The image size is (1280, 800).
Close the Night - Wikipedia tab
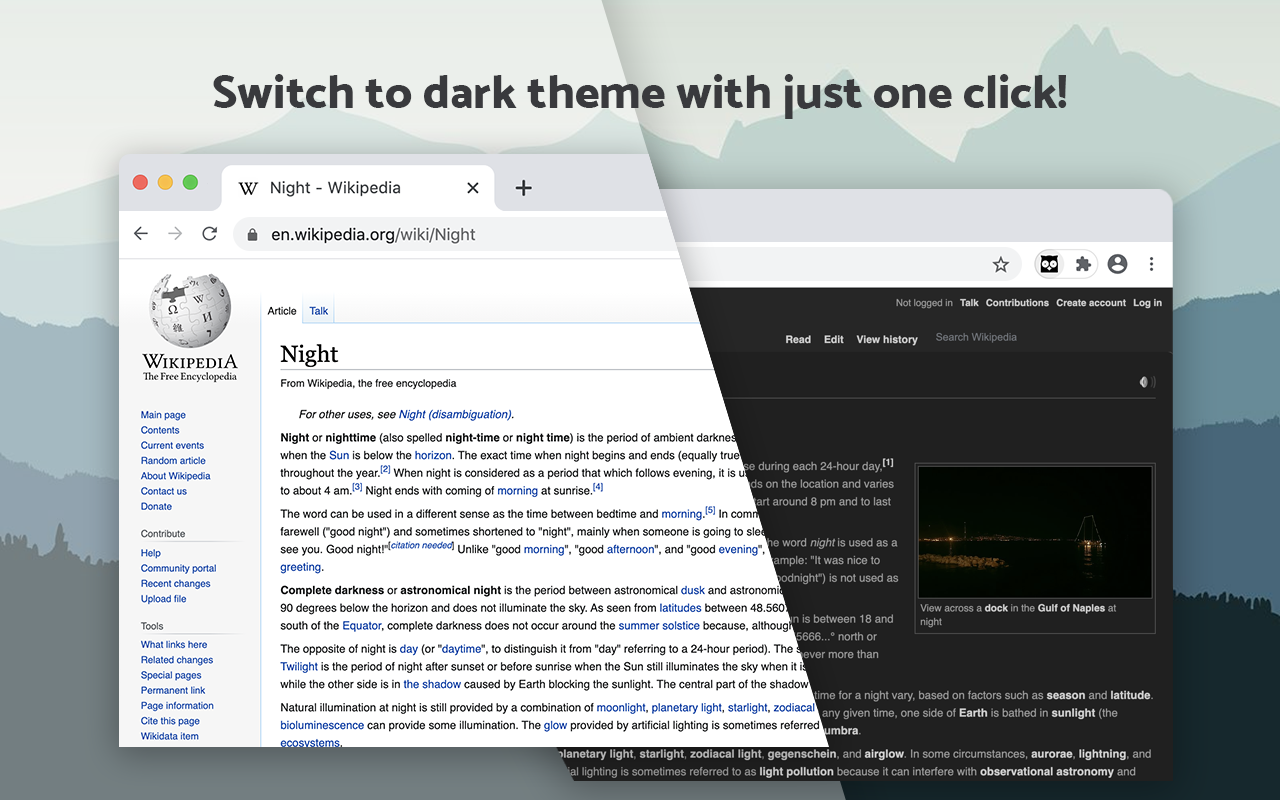473,188
